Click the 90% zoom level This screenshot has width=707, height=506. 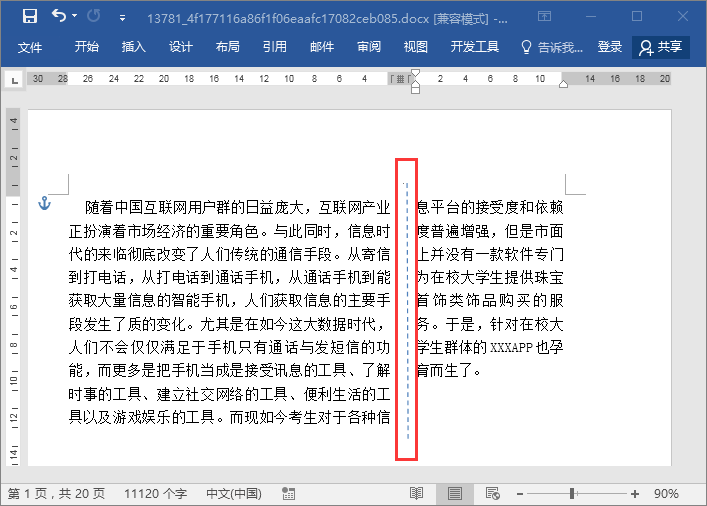(x=666, y=494)
